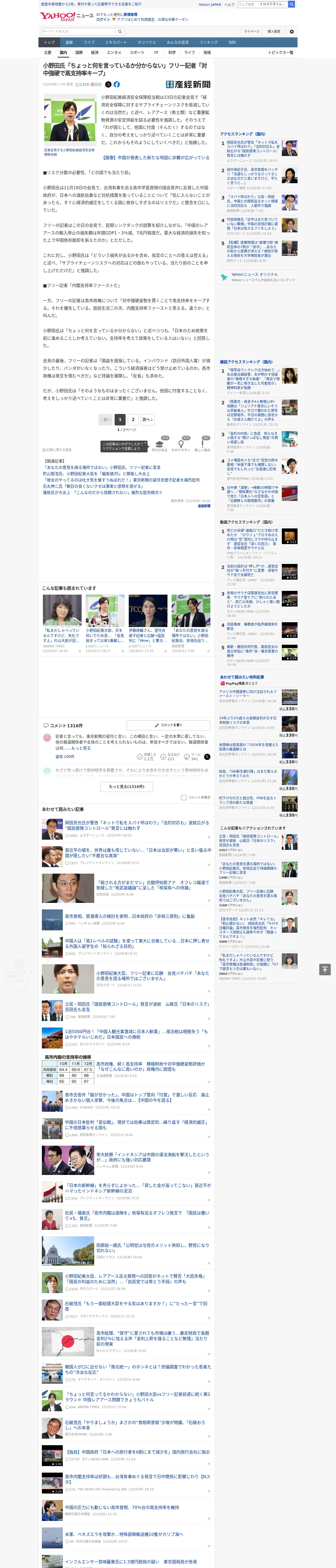Select the 国際 category
Screen dimensions: 336x1568
[79, 52]
